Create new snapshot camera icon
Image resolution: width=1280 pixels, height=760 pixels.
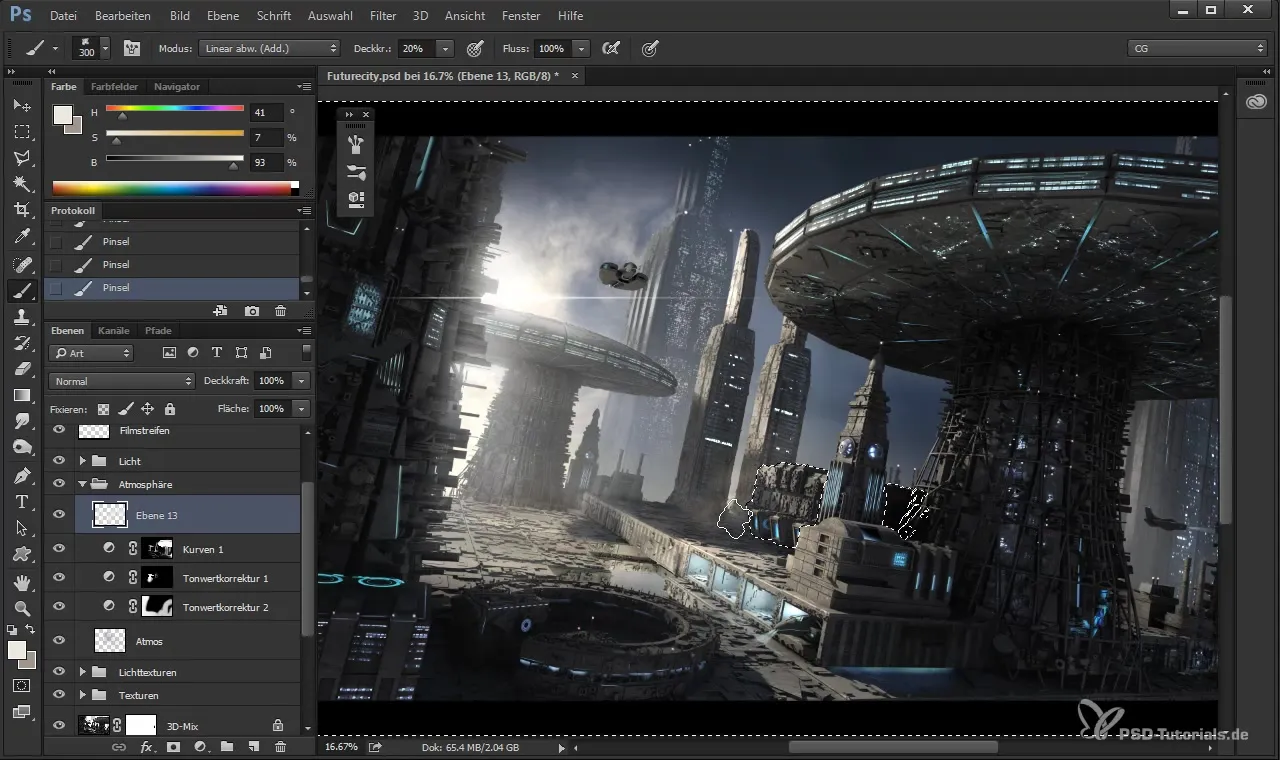252,312
